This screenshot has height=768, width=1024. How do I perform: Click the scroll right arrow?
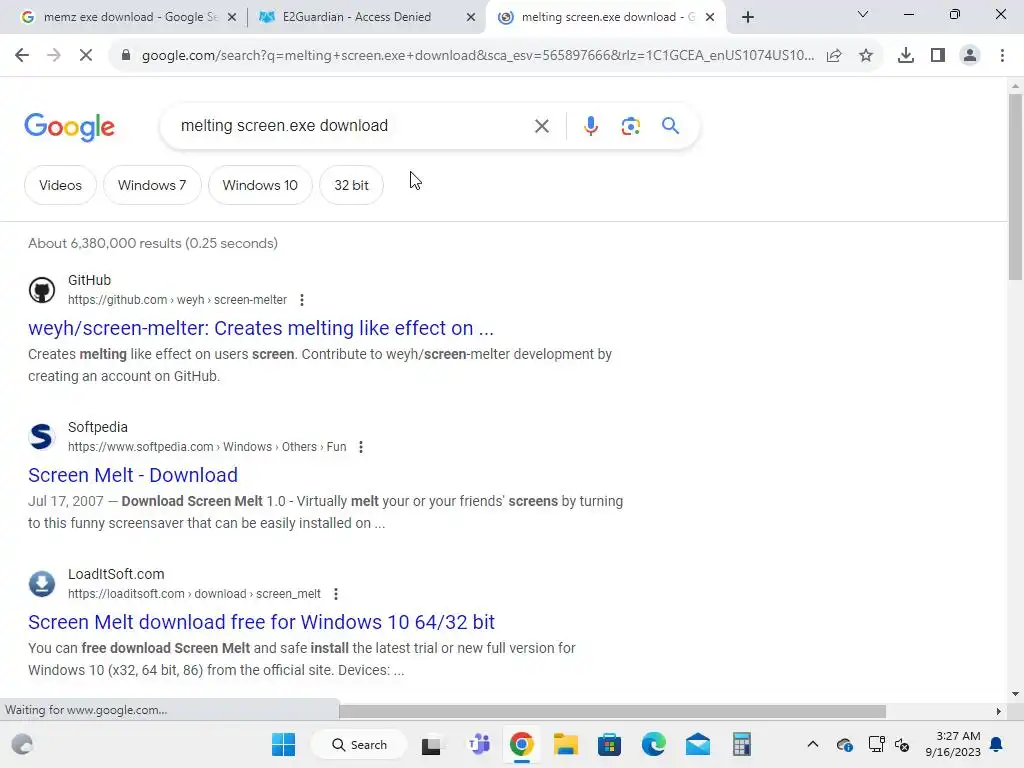point(998,711)
